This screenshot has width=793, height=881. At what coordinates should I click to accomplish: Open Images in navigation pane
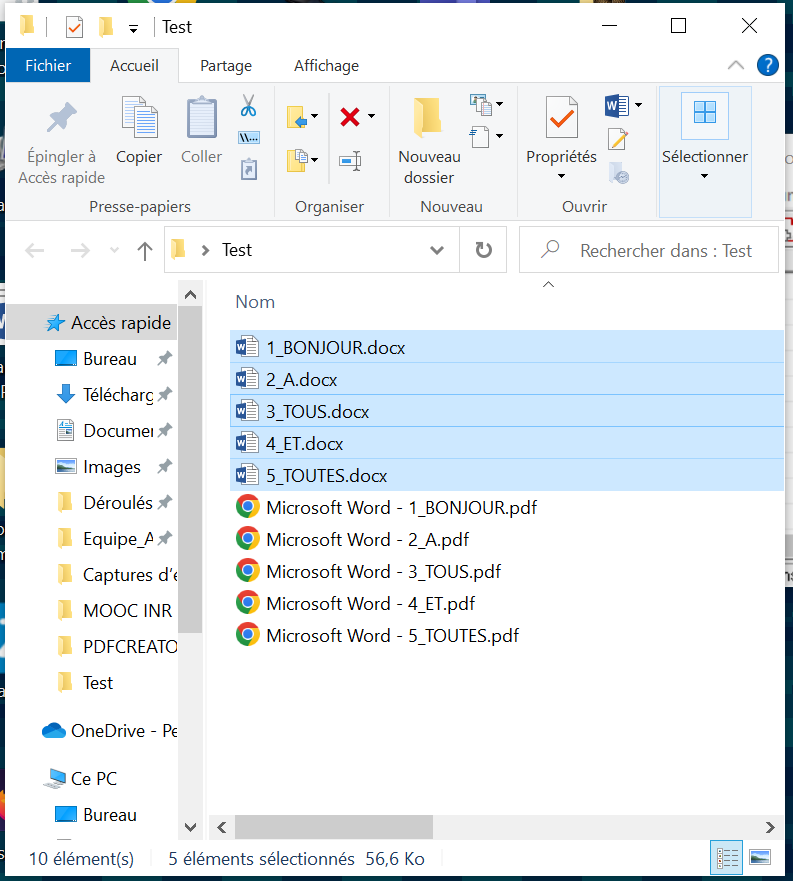[112, 466]
